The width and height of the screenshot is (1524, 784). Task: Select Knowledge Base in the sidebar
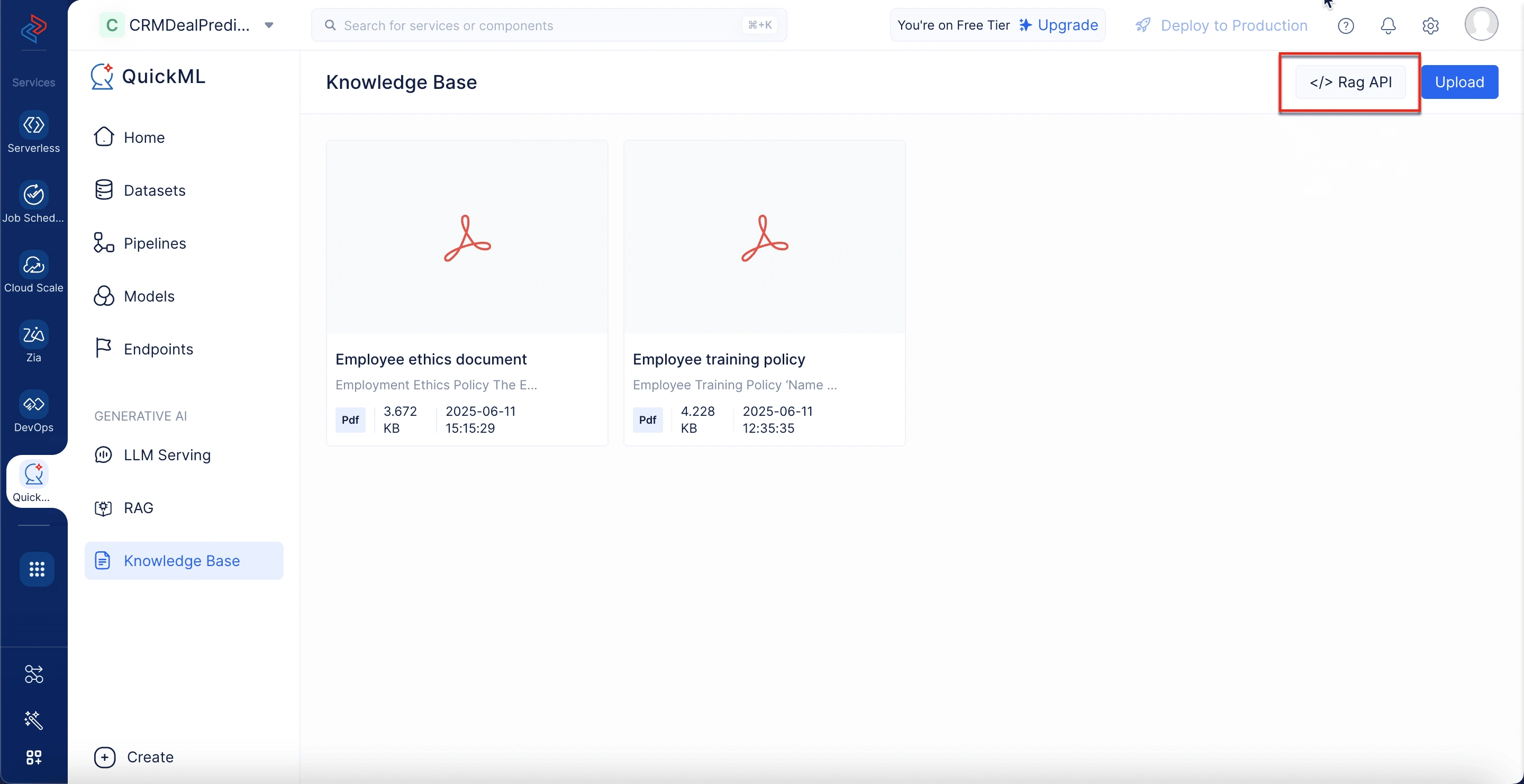pyautogui.click(x=184, y=561)
